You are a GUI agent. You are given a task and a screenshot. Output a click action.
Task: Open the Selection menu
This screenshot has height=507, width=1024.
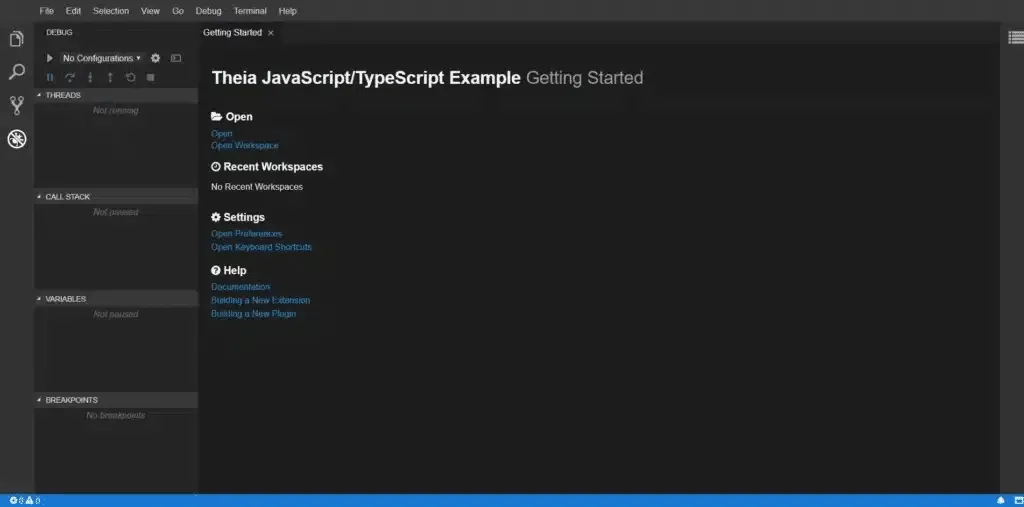pos(111,11)
